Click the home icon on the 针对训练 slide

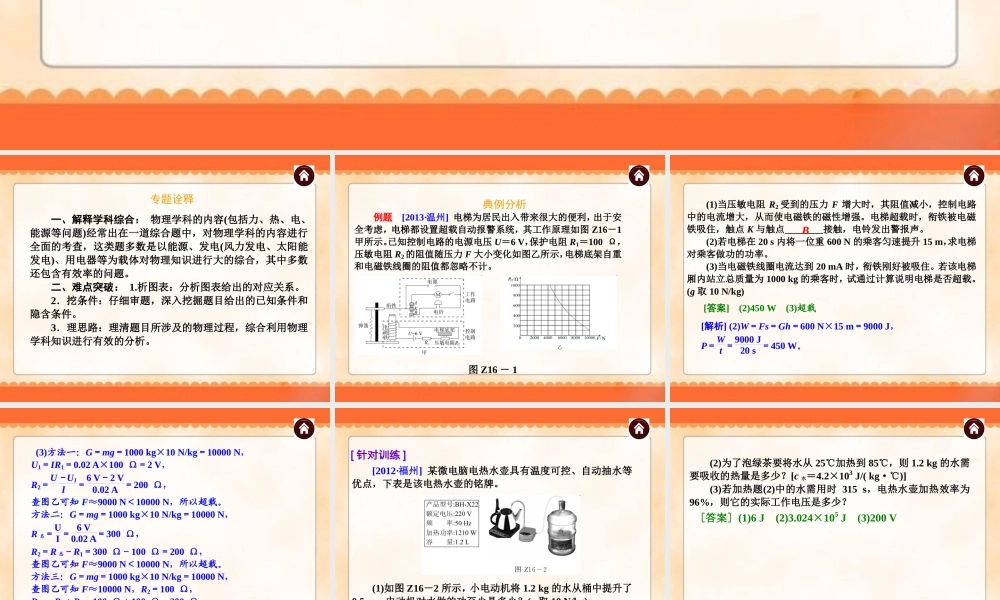[x=639, y=427]
